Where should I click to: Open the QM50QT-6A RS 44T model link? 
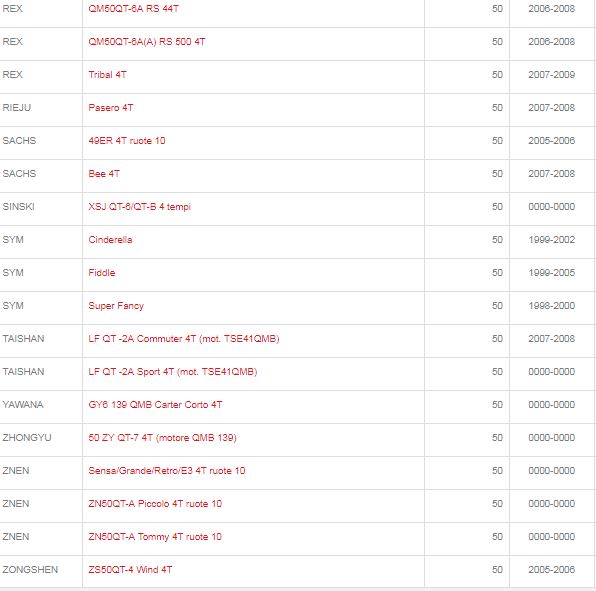point(133,9)
